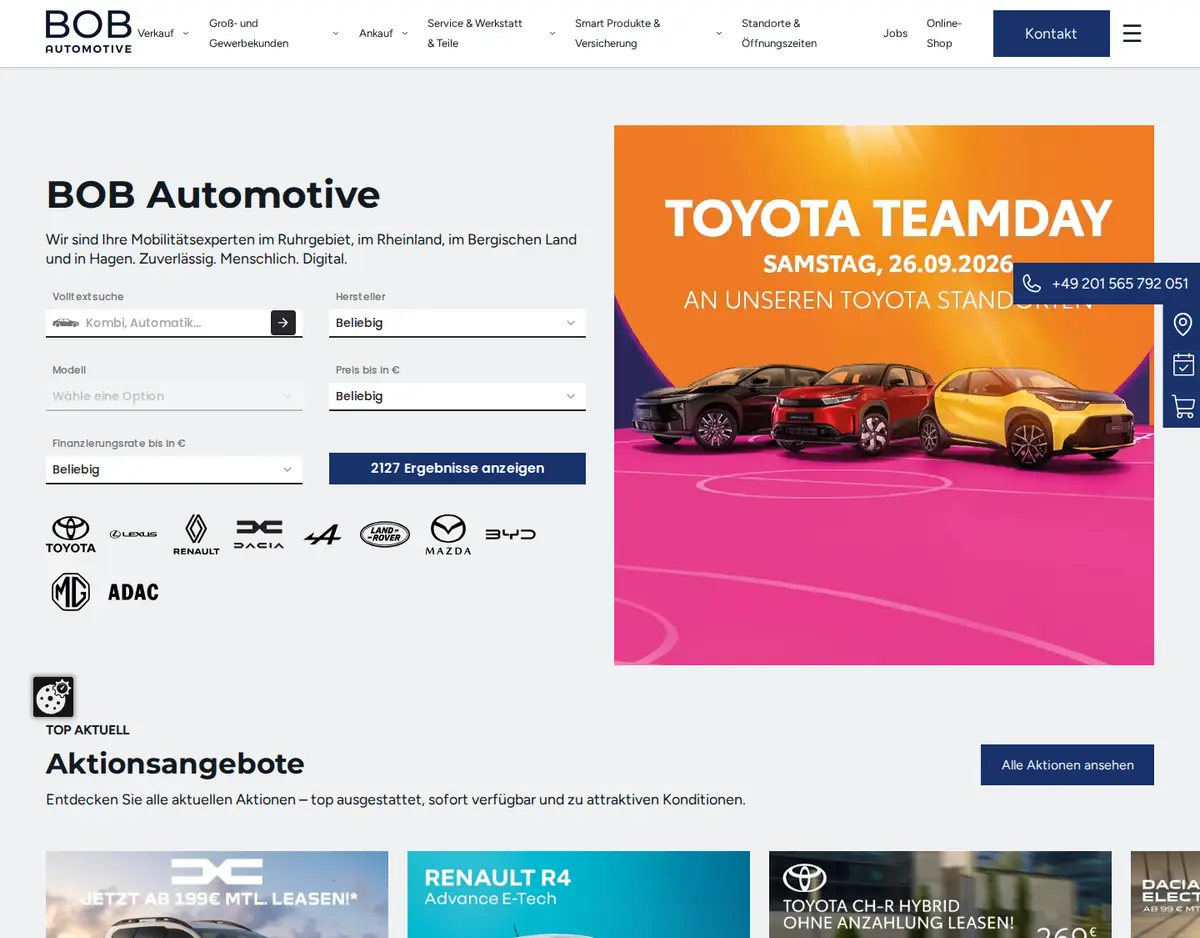Open the Preis bis in € dropdown
Screen dimensions: 1200x938
[x=457, y=396]
